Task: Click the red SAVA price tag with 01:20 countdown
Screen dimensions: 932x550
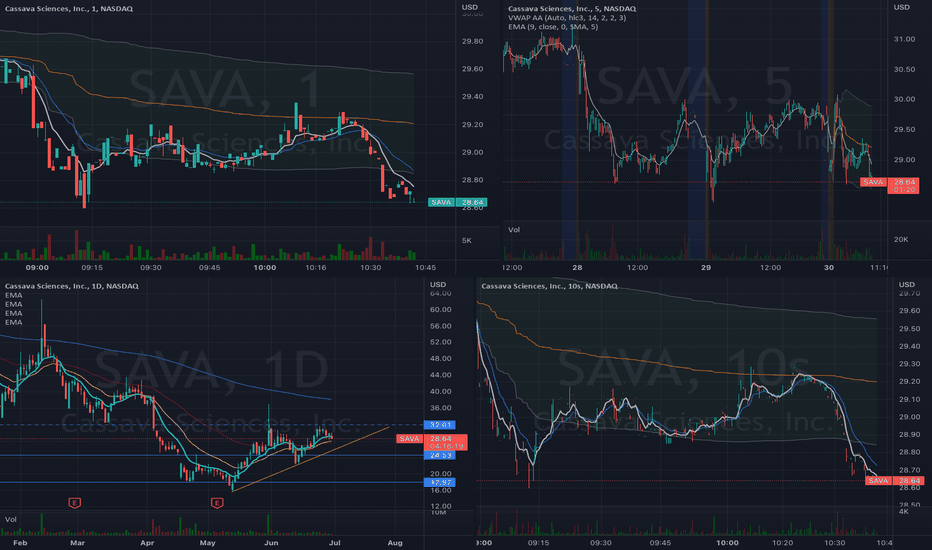Action: click(889, 186)
